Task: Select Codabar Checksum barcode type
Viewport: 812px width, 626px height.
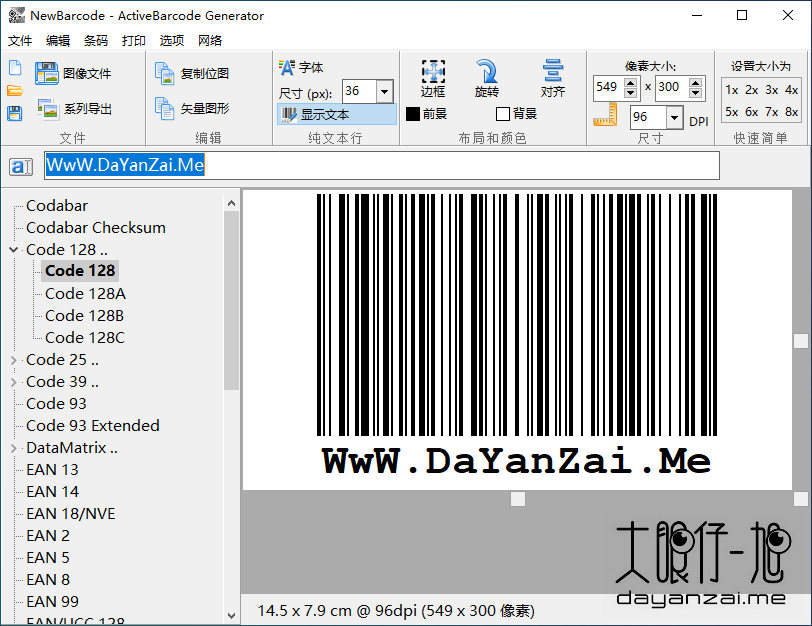Action: (96, 228)
